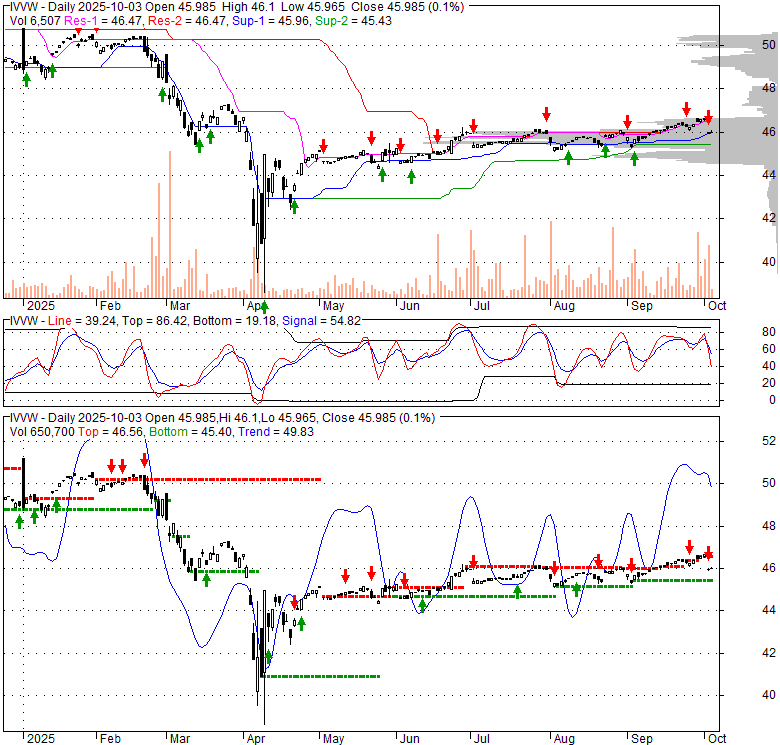Image resolution: width=780 pixels, height=745 pixels.
Task: Click the 'Bottom = 45.40' label in the bottom chart
Action: (x=191, y=432)
